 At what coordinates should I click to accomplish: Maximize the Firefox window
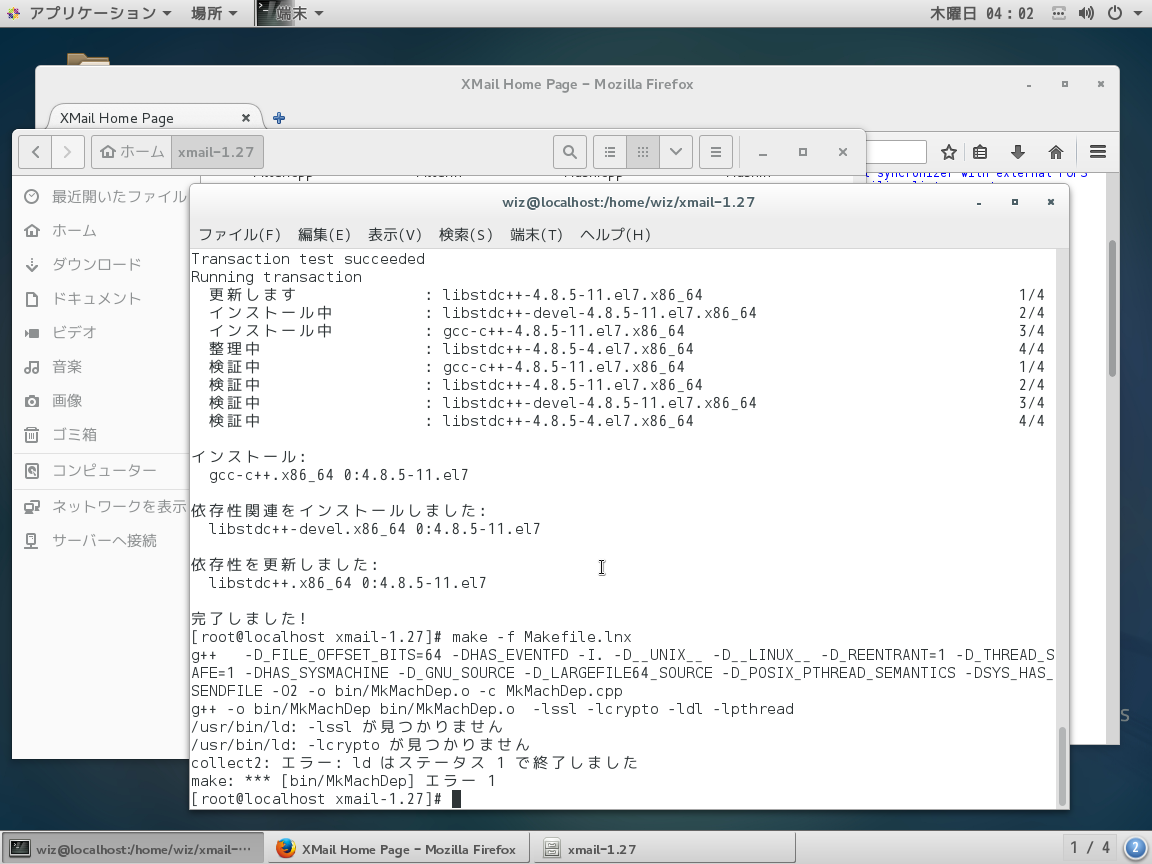[1065, 84]
